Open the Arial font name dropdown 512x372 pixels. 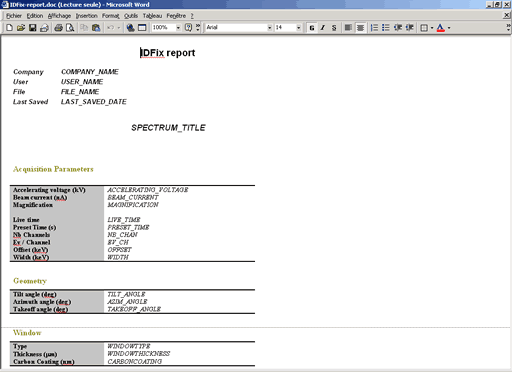[269, 28]
